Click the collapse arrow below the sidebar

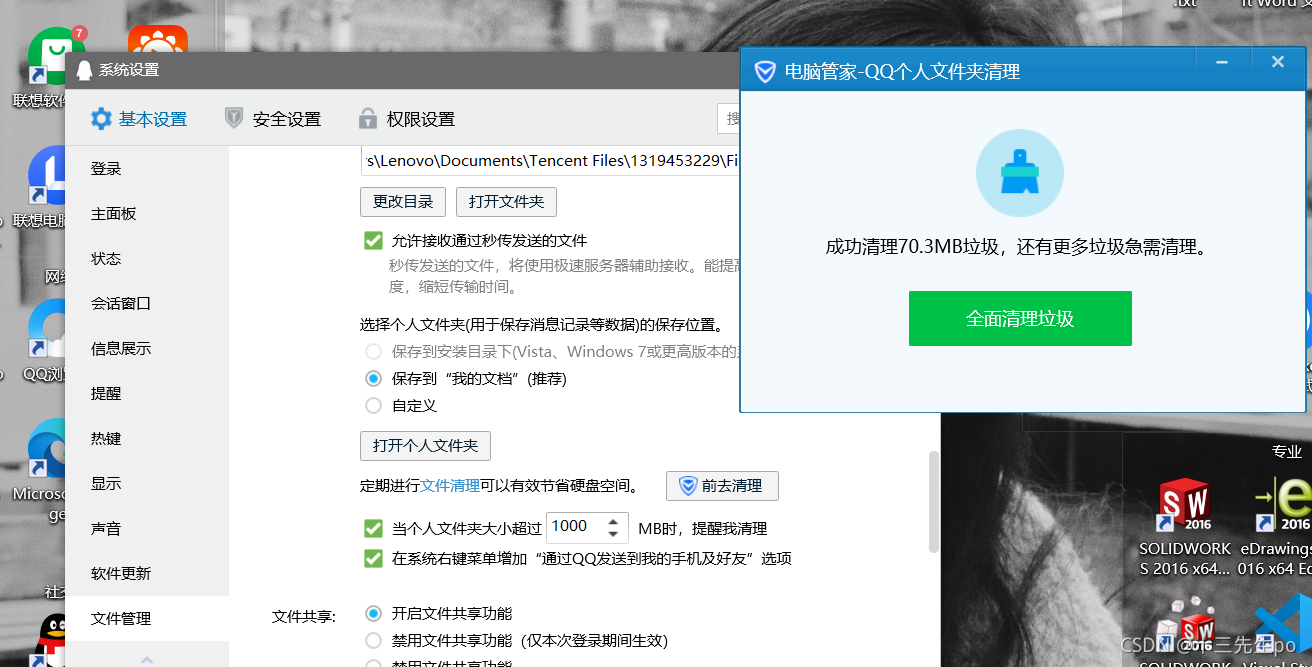coord(147,660)
